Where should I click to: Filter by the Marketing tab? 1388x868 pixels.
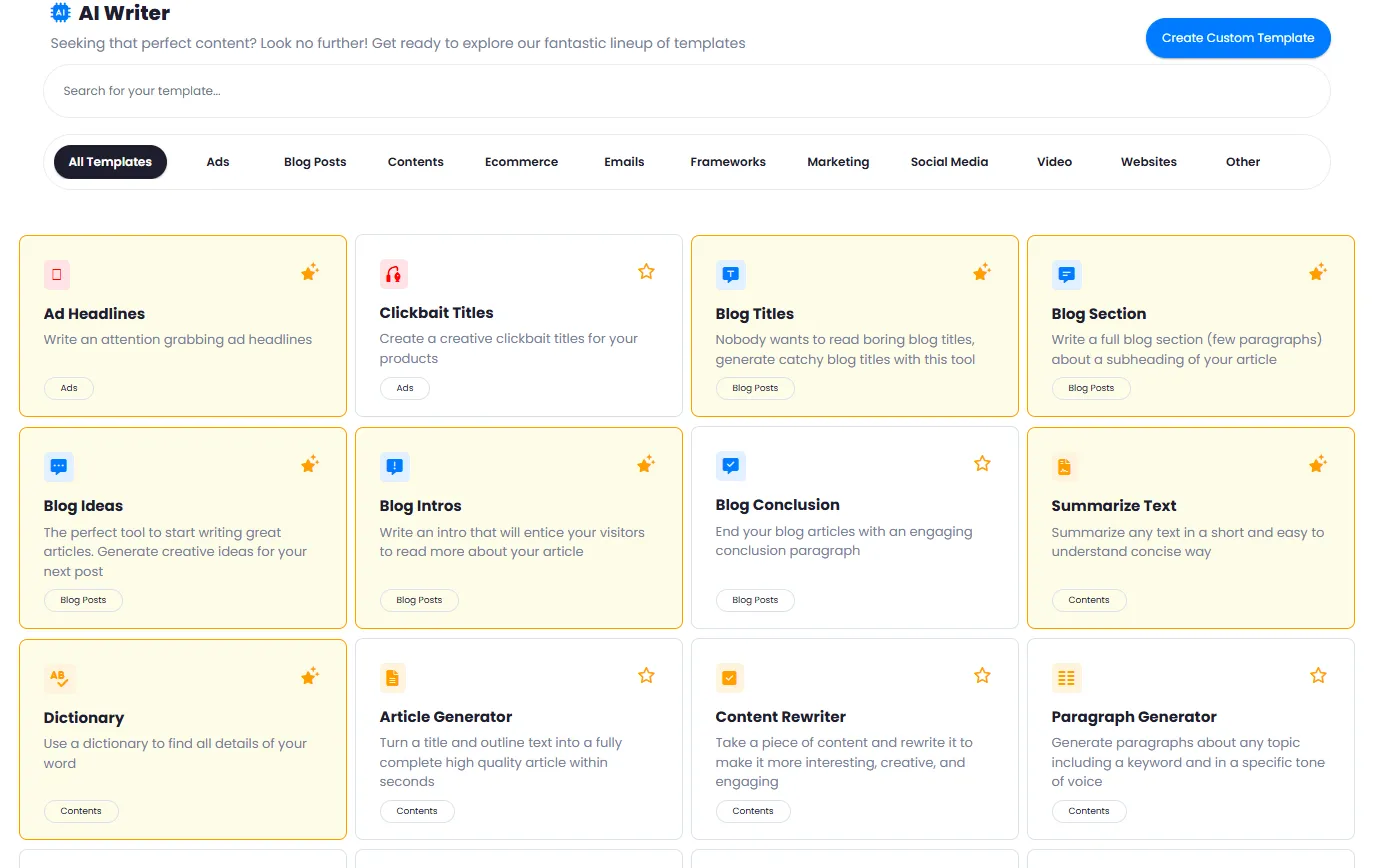(838, 162)
